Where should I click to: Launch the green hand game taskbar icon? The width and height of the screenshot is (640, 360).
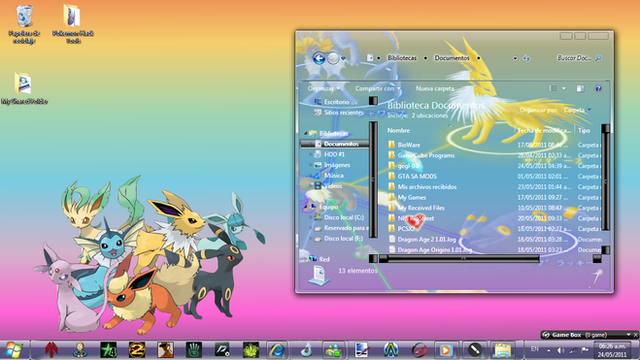(x=194, y=350)
